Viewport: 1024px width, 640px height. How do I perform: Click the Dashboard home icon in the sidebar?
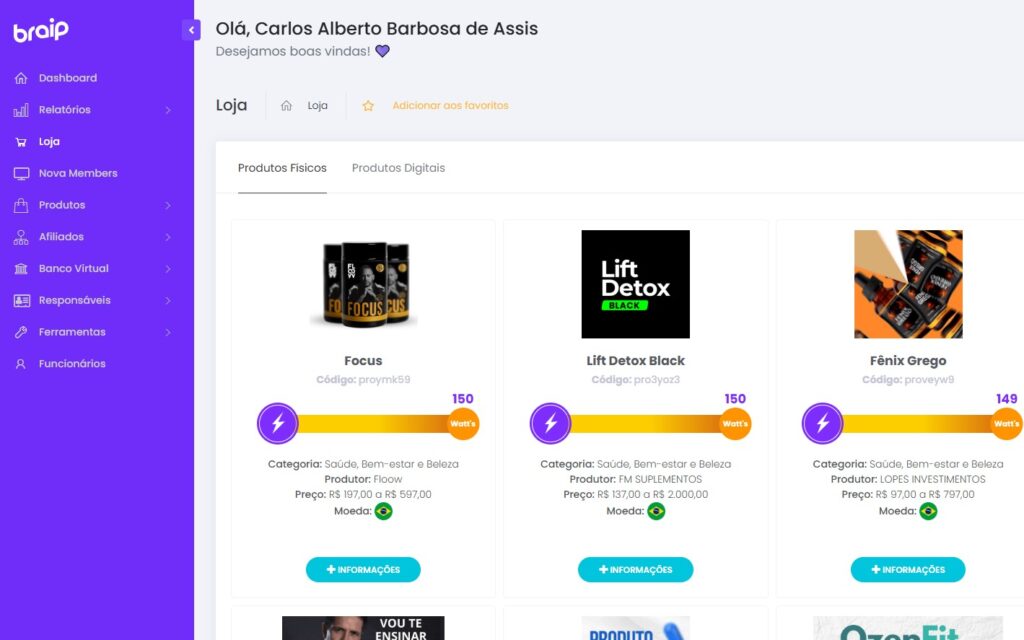tap(21, 78)
